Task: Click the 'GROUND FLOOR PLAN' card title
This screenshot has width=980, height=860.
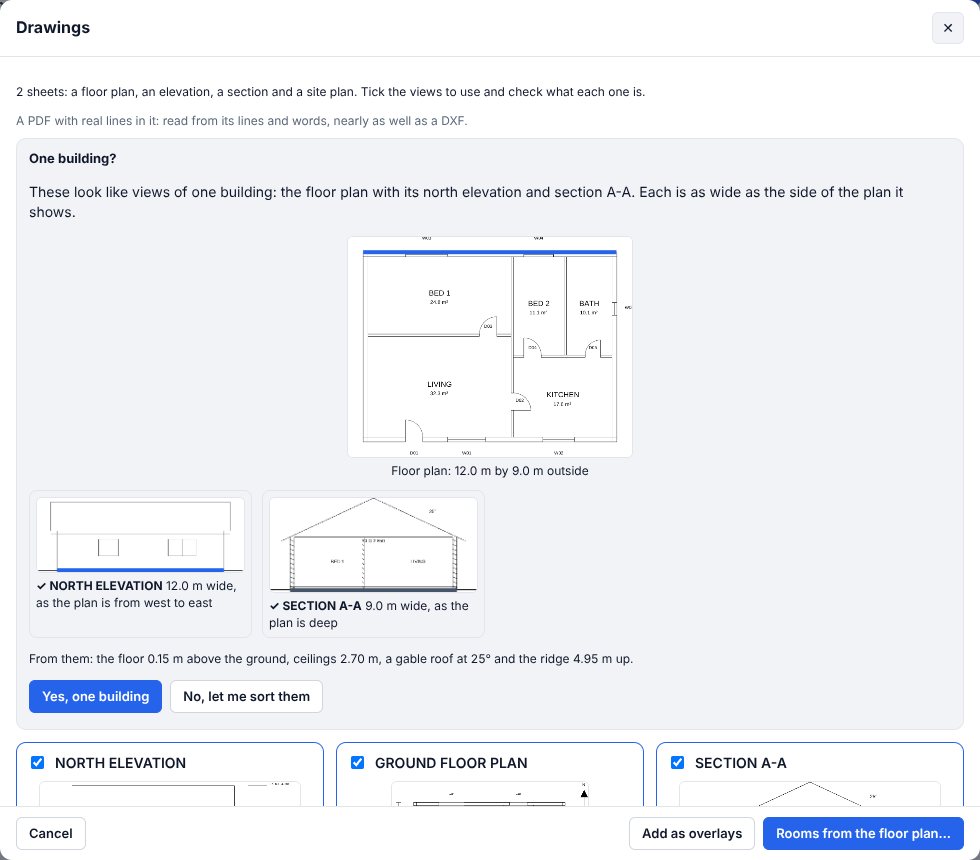Action: 451,763
